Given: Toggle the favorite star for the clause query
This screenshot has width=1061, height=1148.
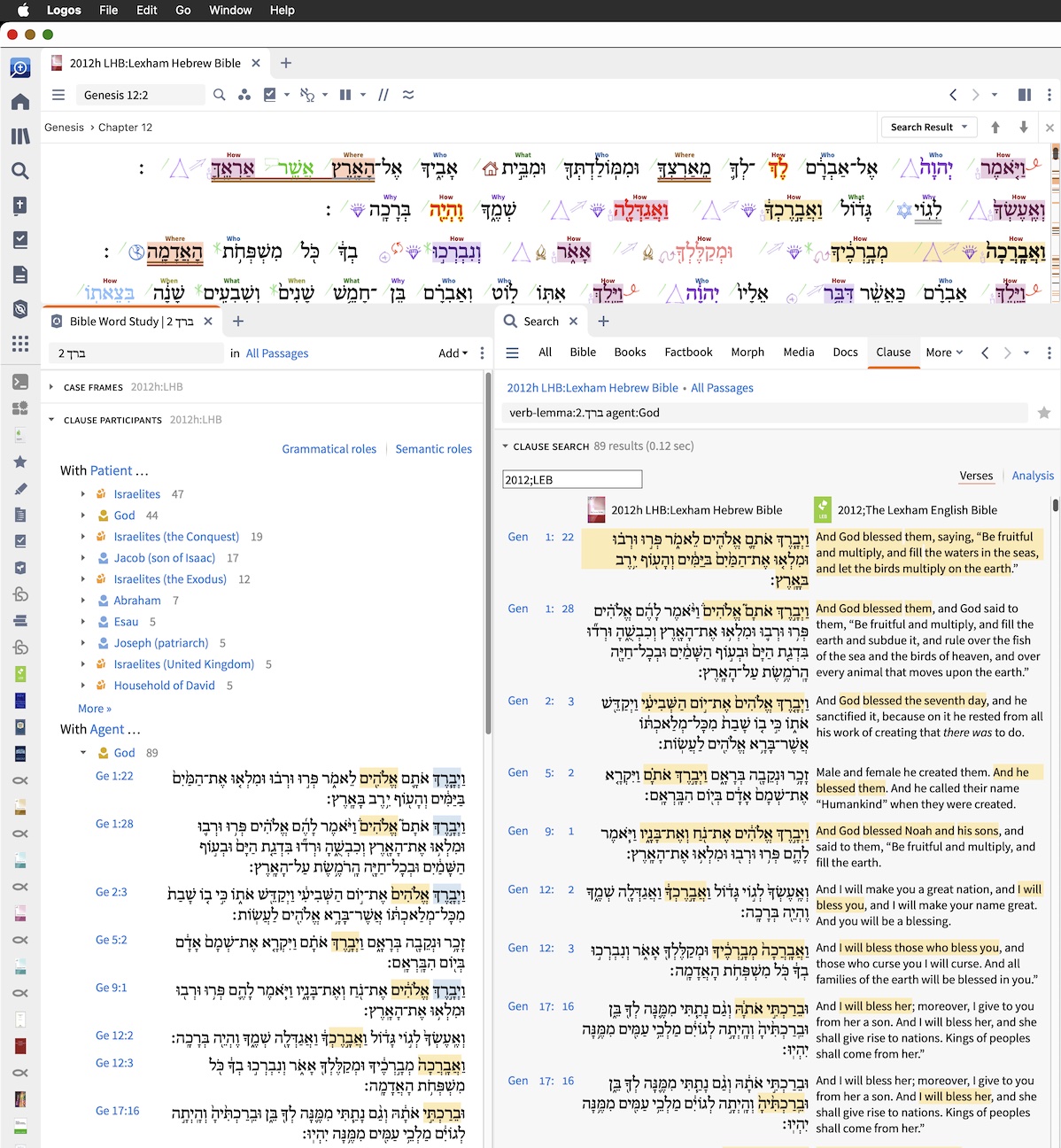Looking at the screenshot, I should (x=1044, y=413).
